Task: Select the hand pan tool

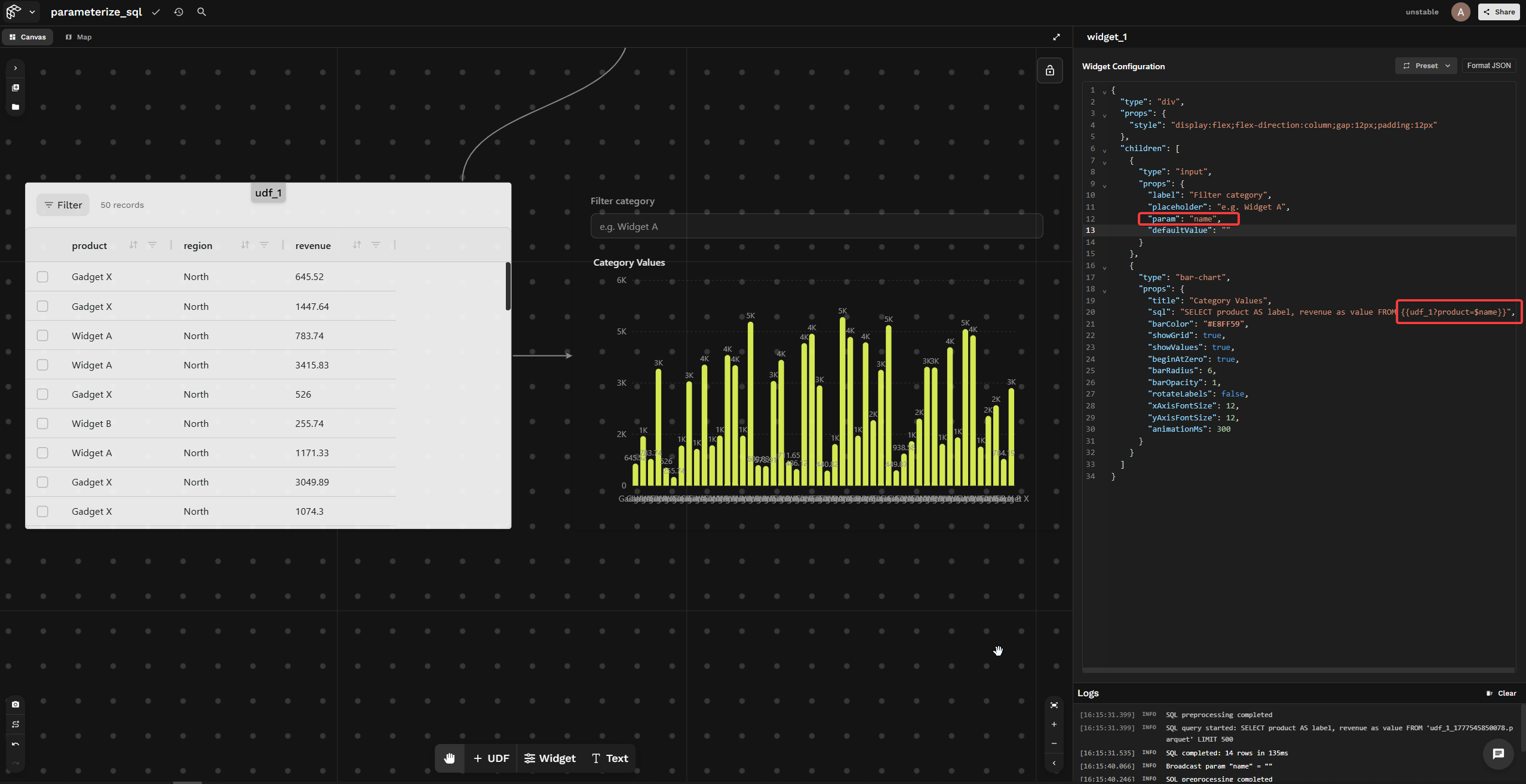Action: point(449,758)
